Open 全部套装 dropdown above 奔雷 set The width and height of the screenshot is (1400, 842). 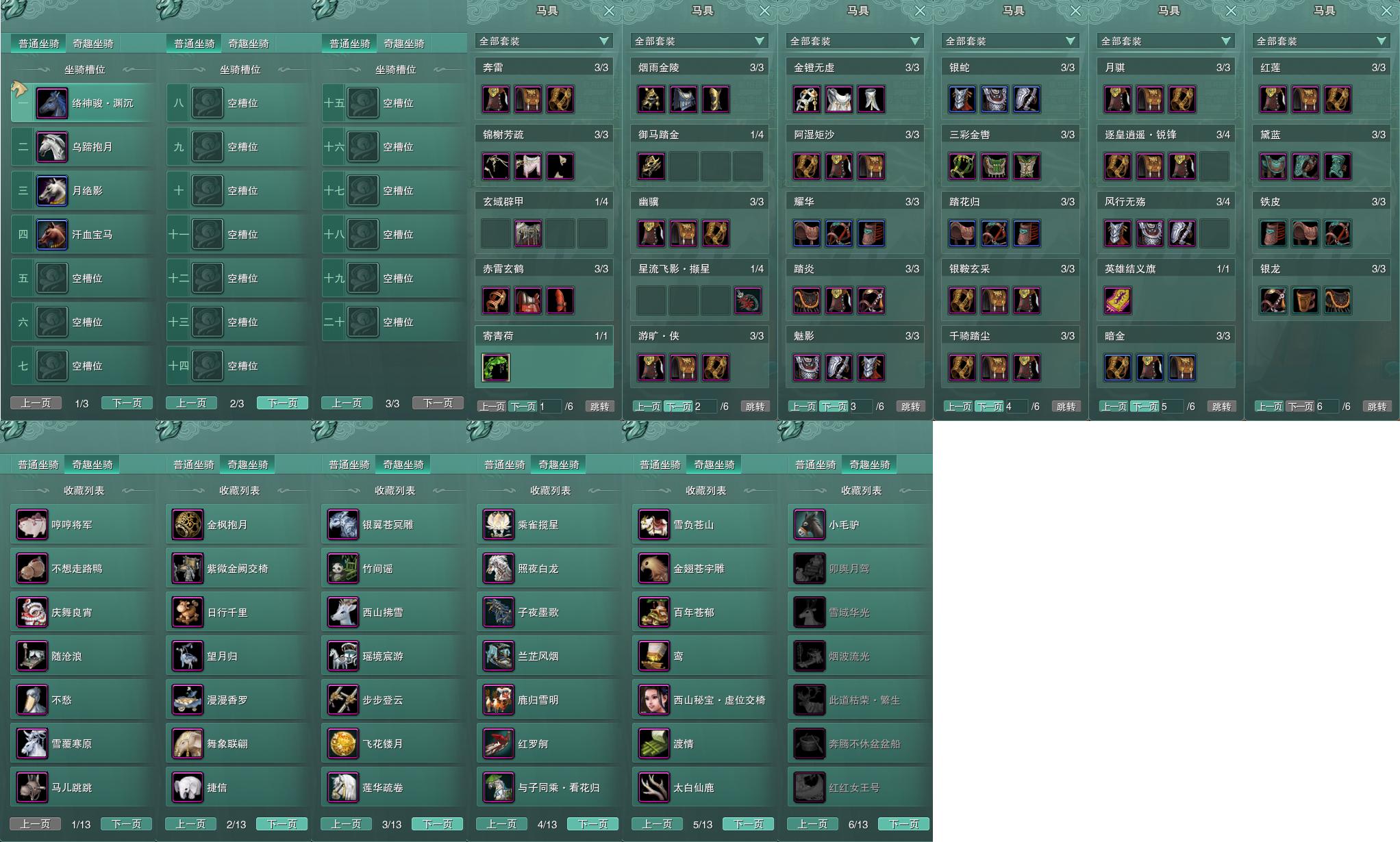(544, 41)
